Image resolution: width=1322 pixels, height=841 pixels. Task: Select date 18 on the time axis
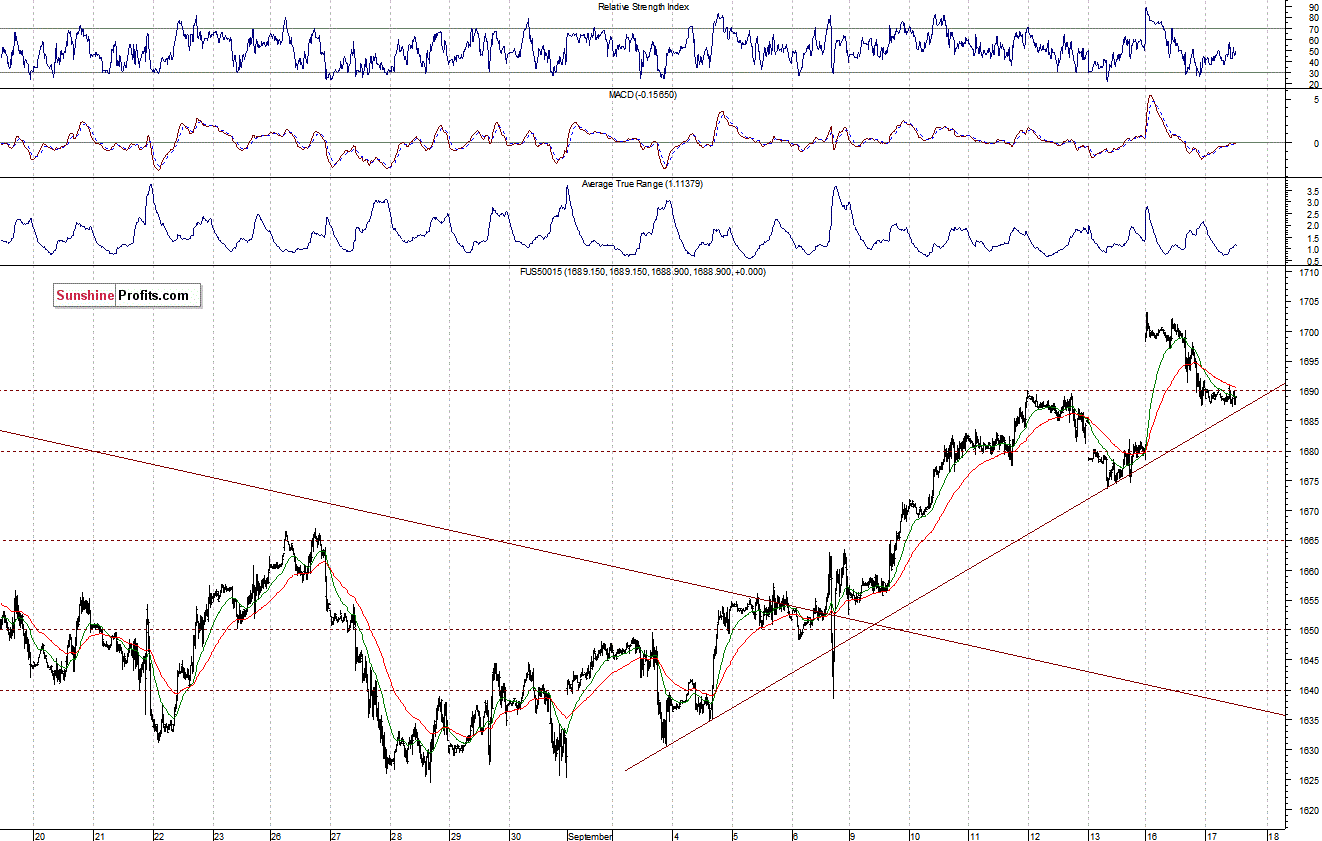pyautogui.click(x=1272, y=835)
